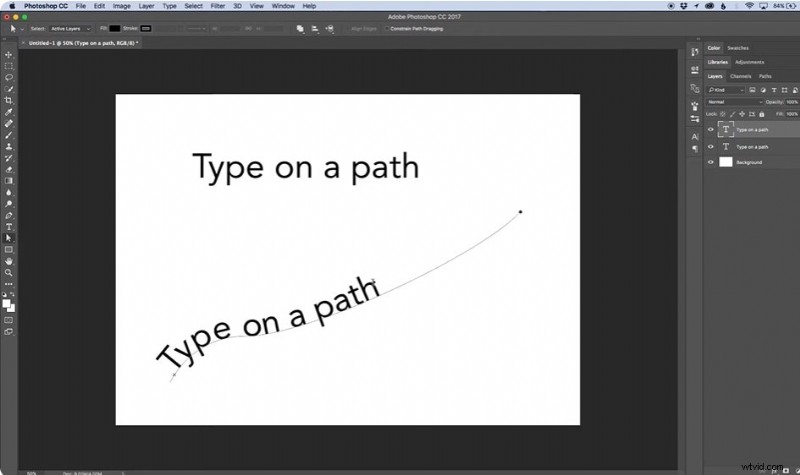Toggle filter for type layers
The image size is (800, 475).
pos(774,90)
